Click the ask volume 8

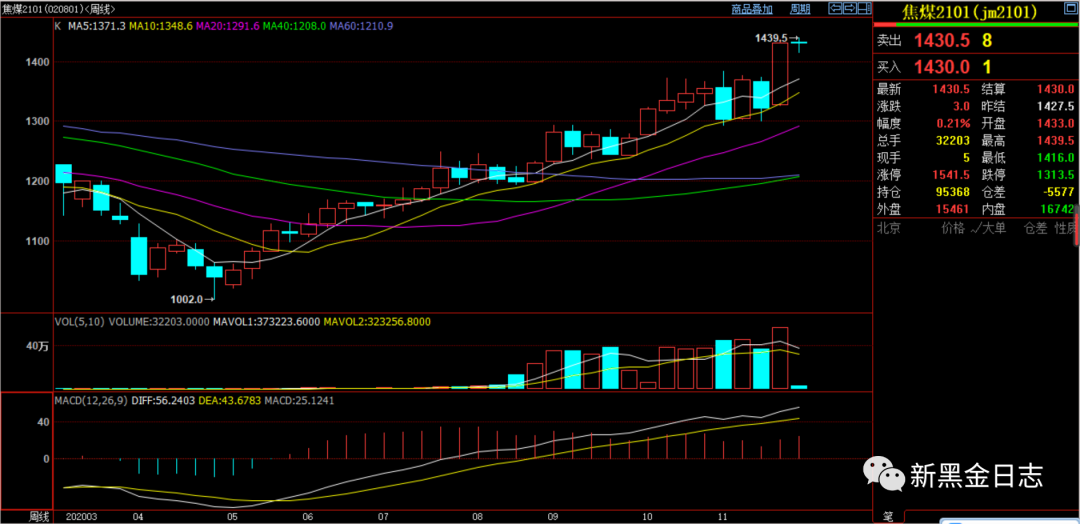pyautogui.click(x=987, y=41)
